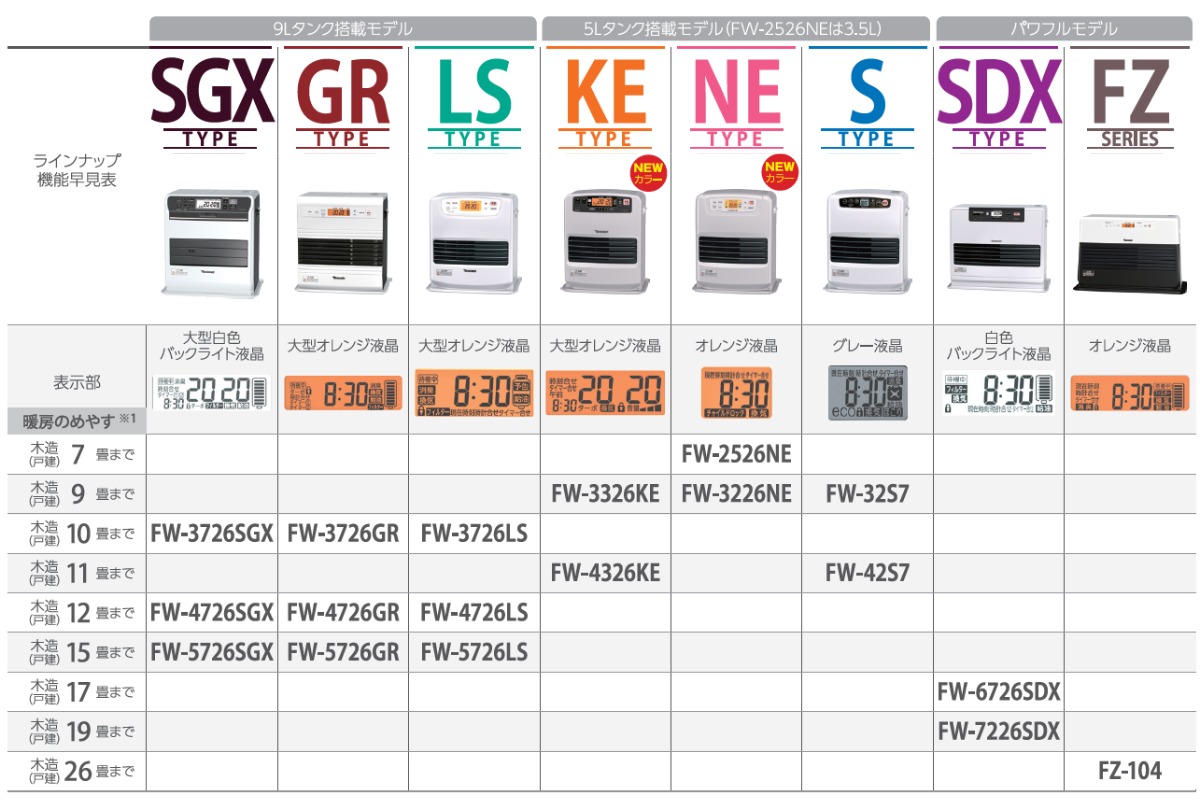This screenshot has height=800, width=1200.
Task: Click the 木造 10畳まで row label
Action: coord(81,534)
